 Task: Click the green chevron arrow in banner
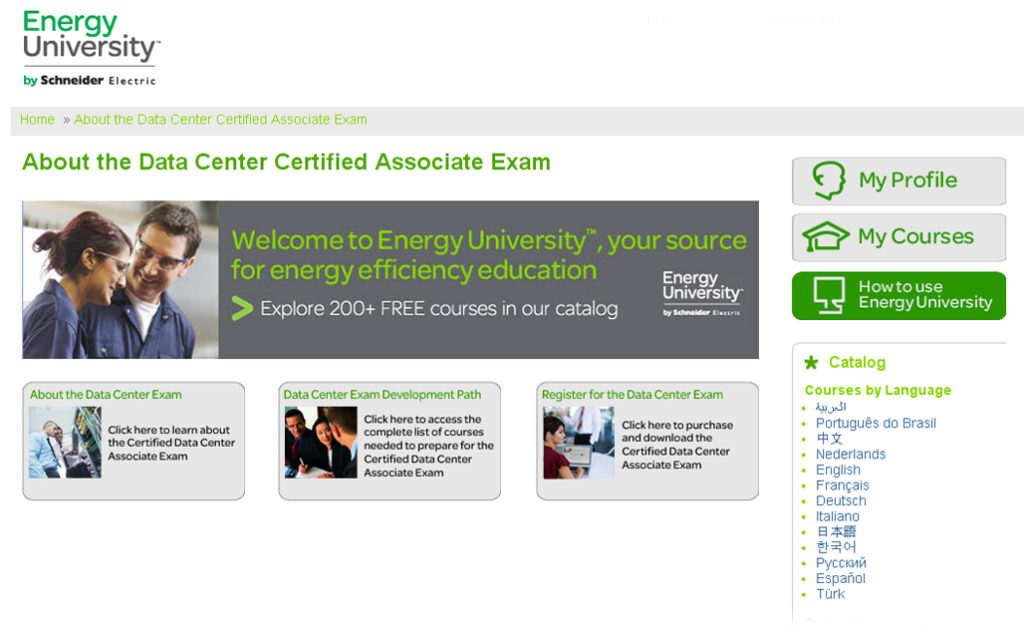click(242, 308)
